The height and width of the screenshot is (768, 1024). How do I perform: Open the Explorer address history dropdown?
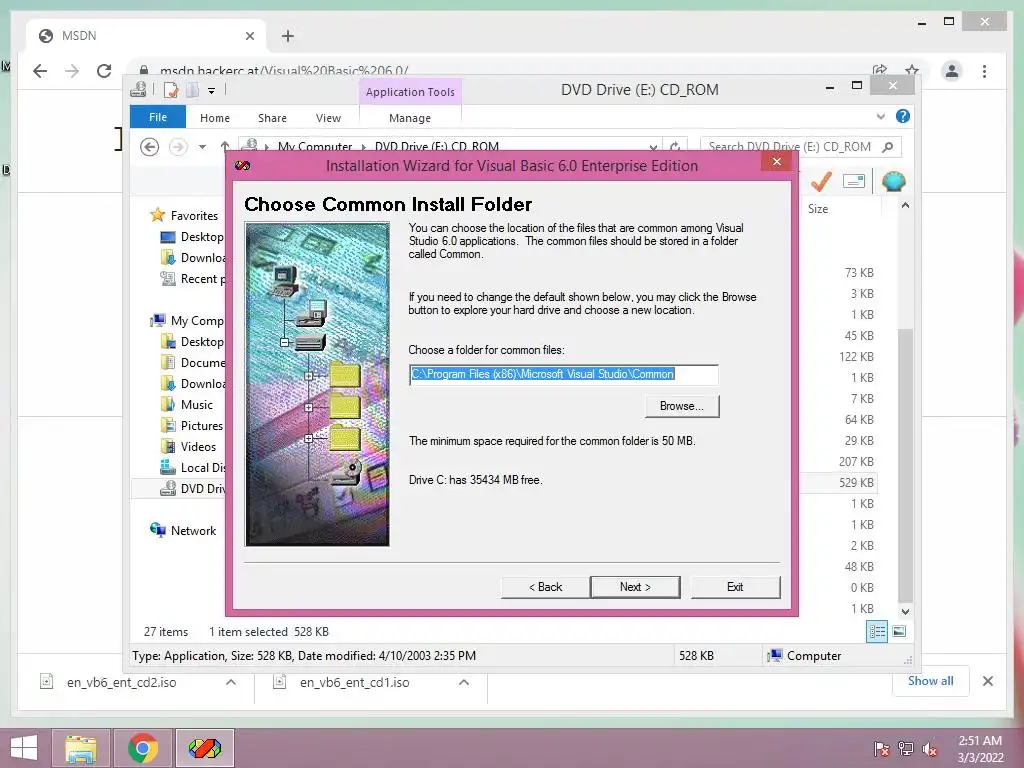[x=653, y=147]
